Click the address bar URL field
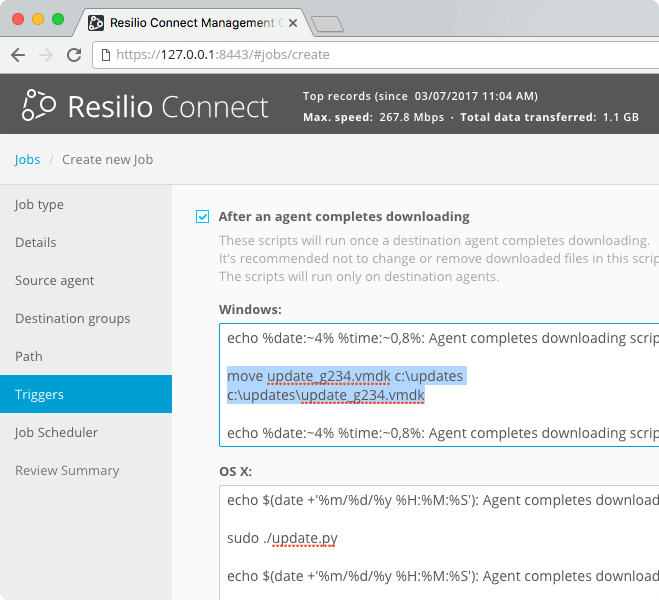The height and width of the screenshot is (600, 659). [x=378, y=55]
